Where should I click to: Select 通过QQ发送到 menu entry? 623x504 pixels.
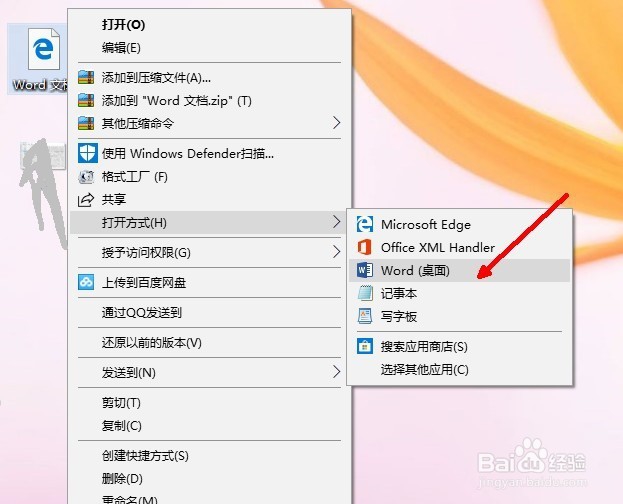click(209, 312)
